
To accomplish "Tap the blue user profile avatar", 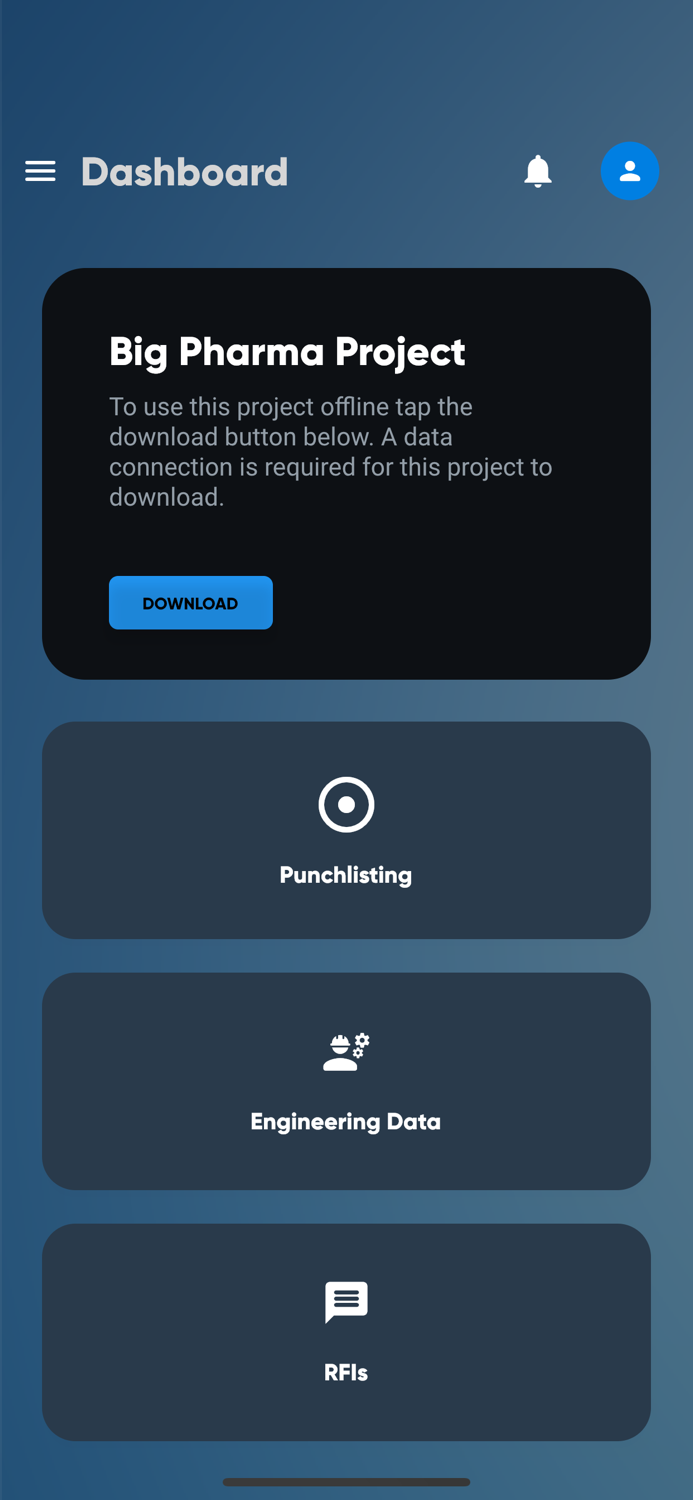I will tap(630, 171).
